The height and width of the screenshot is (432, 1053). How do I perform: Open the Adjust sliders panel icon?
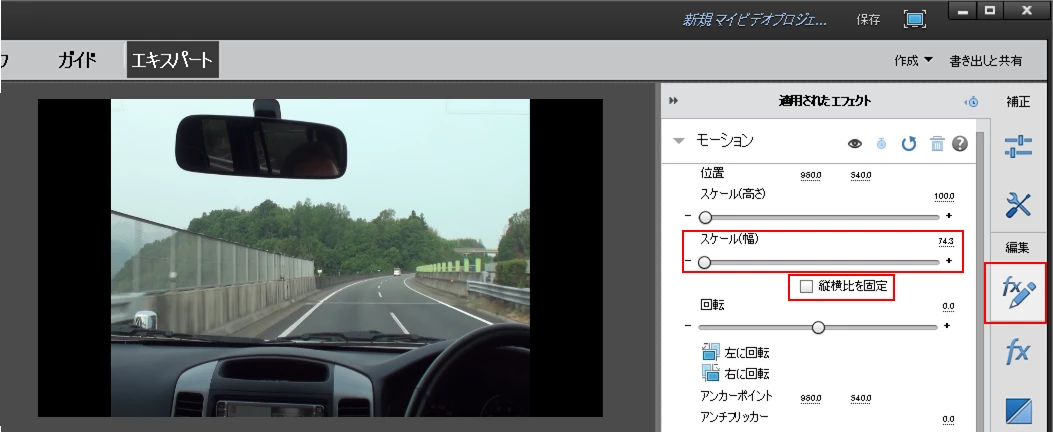(1018, 146)
